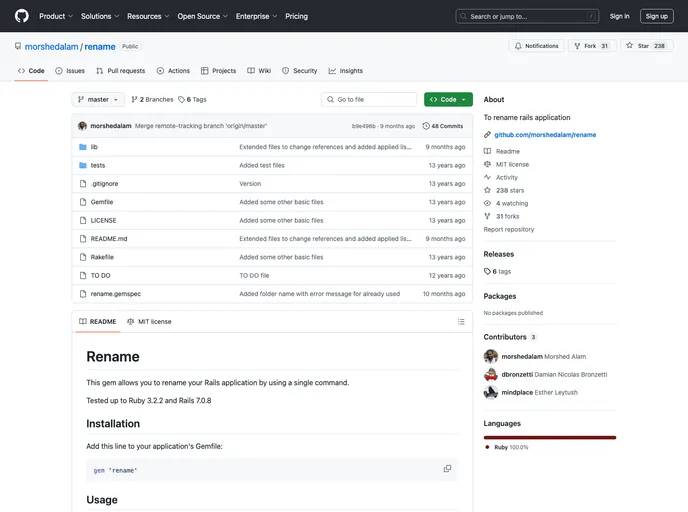Expand the Enterprise menu
The image size is (688, 512).
(256, 16)
